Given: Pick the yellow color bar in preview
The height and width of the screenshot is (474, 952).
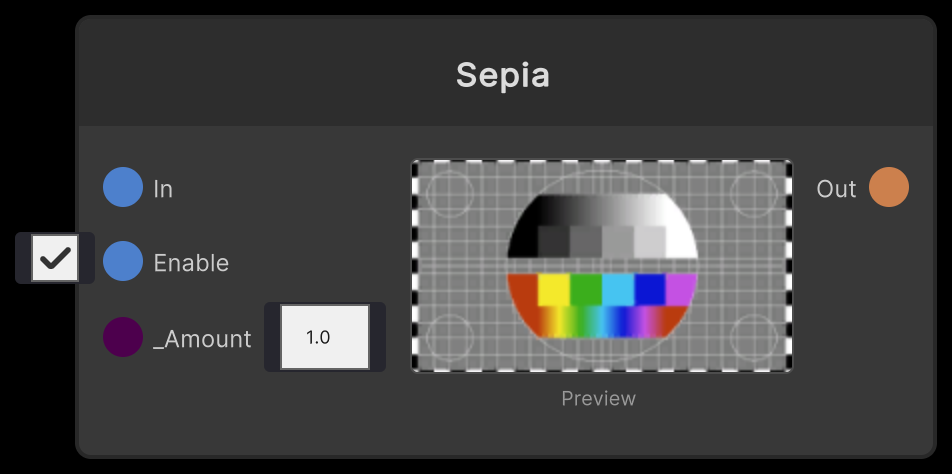Looking at the screenshot, I should point(554,290).
